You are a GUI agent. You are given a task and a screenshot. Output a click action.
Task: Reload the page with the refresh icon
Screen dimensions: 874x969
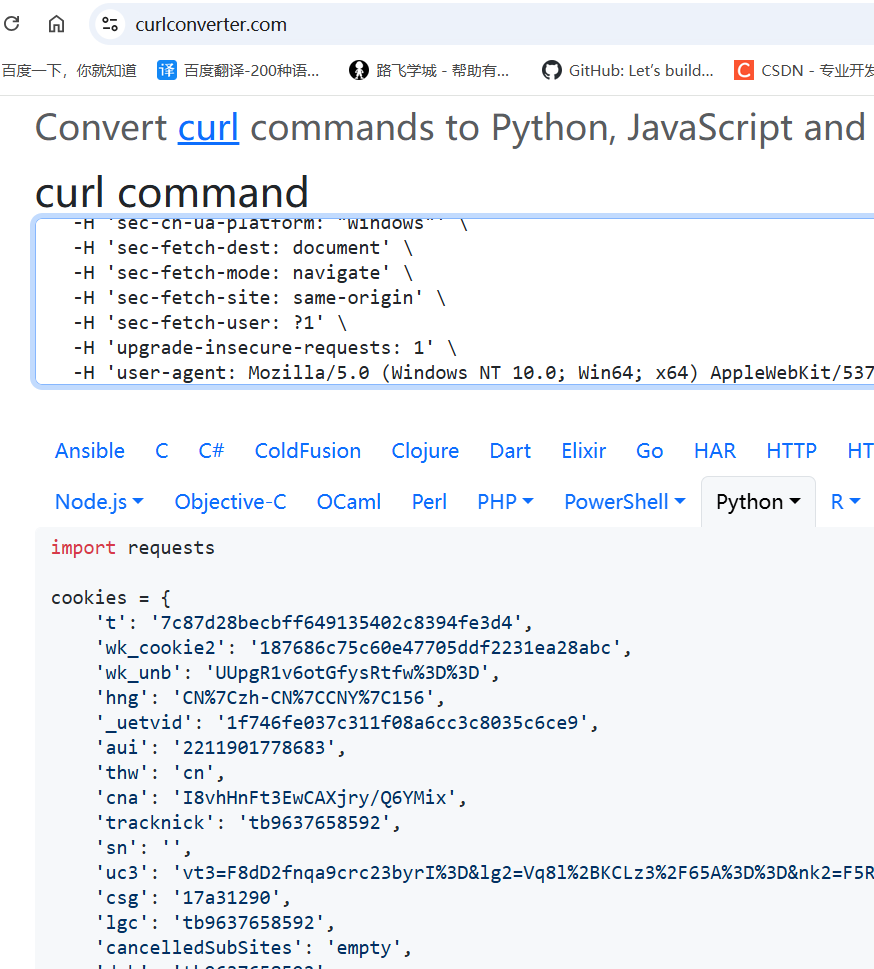coord(12,24)
